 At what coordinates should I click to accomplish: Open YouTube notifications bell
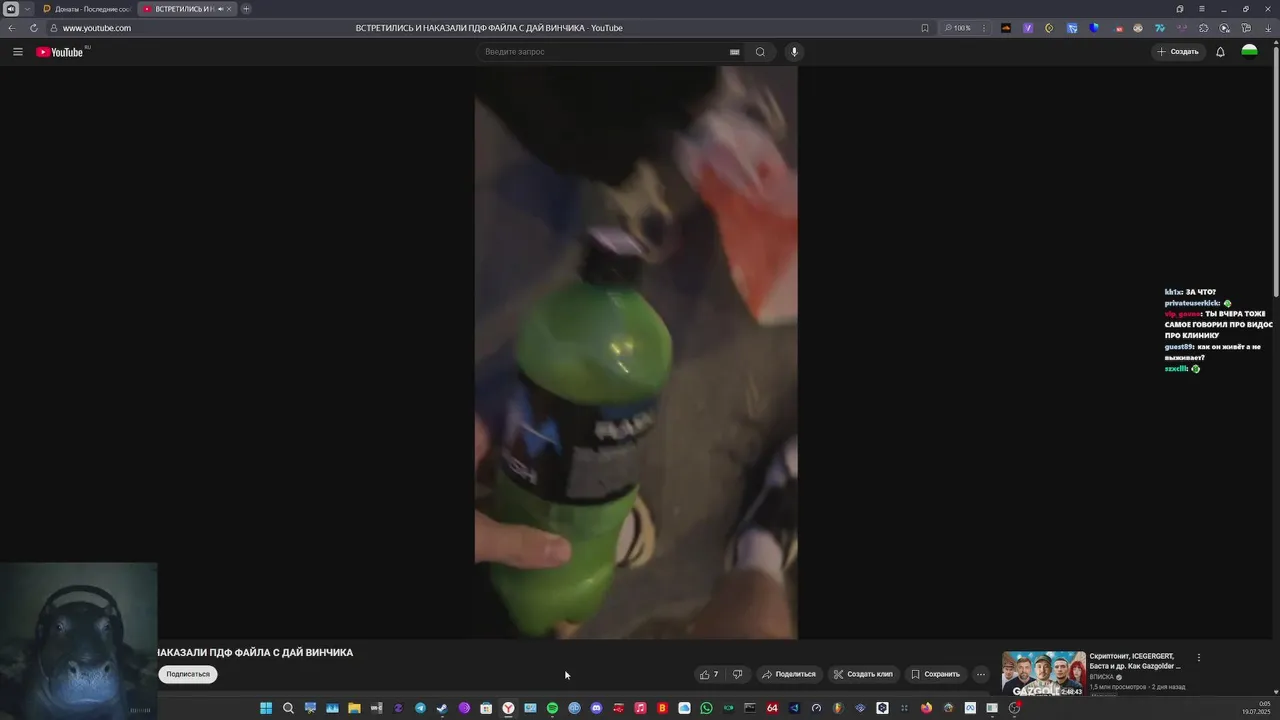click(x=1220, y=52)
